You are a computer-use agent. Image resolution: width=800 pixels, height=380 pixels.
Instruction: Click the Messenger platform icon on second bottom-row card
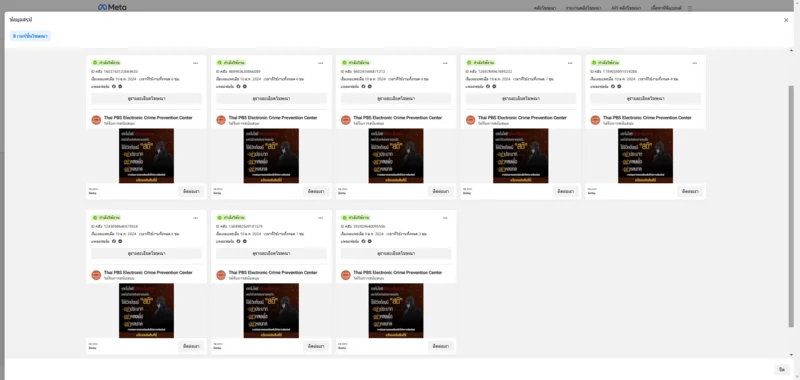[x=244, y=241]
